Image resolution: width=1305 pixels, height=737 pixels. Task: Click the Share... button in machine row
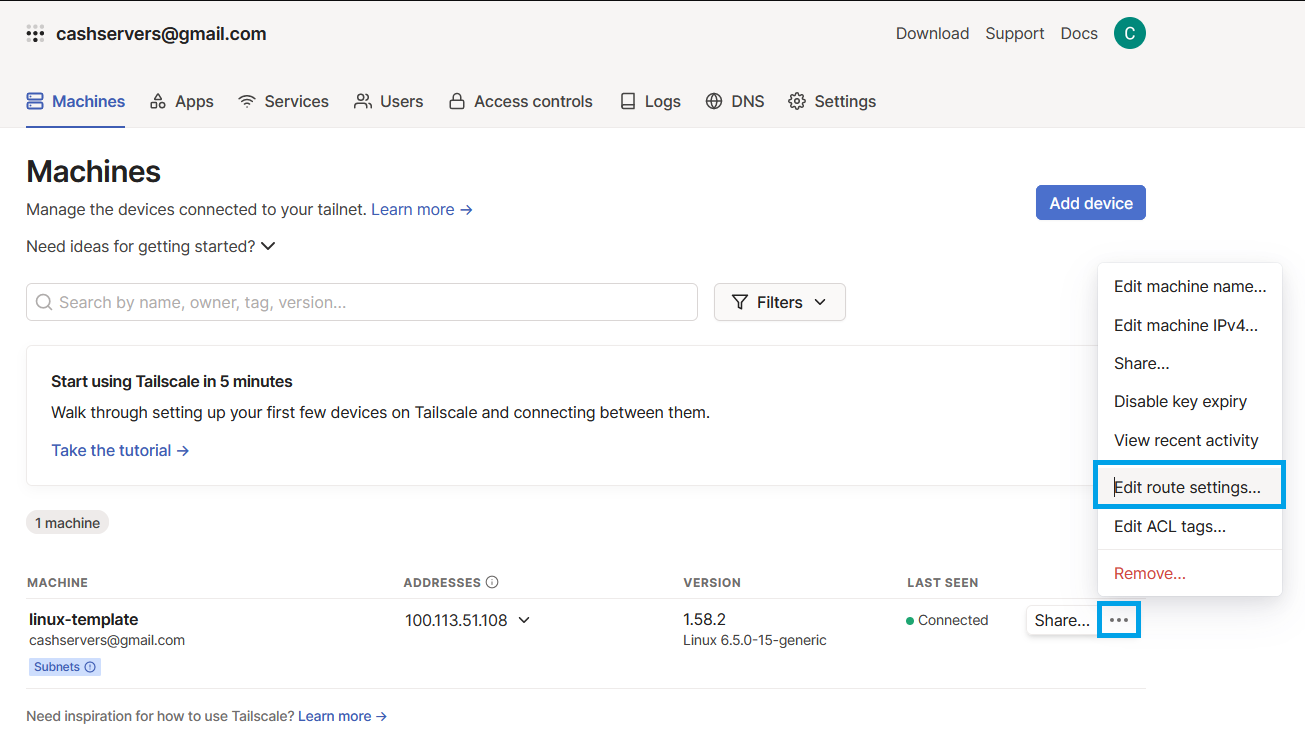[x=1061, y=620]
